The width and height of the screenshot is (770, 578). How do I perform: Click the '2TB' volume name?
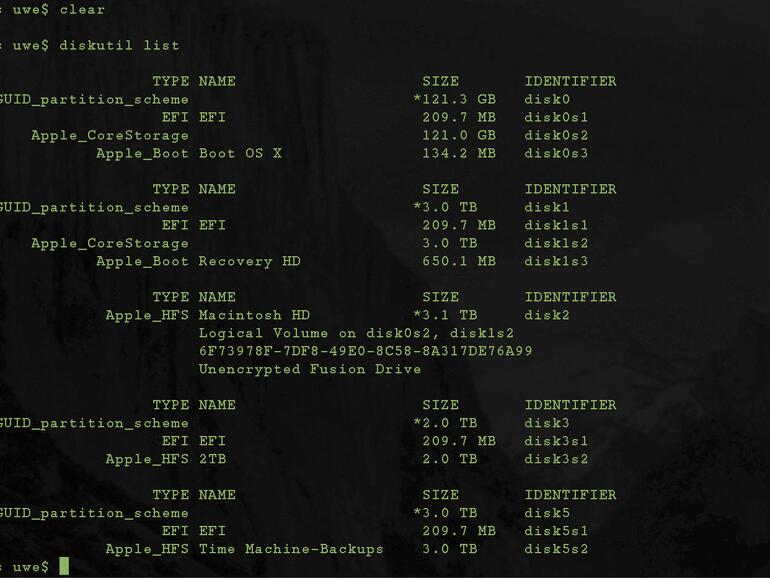tap(212, 459)
